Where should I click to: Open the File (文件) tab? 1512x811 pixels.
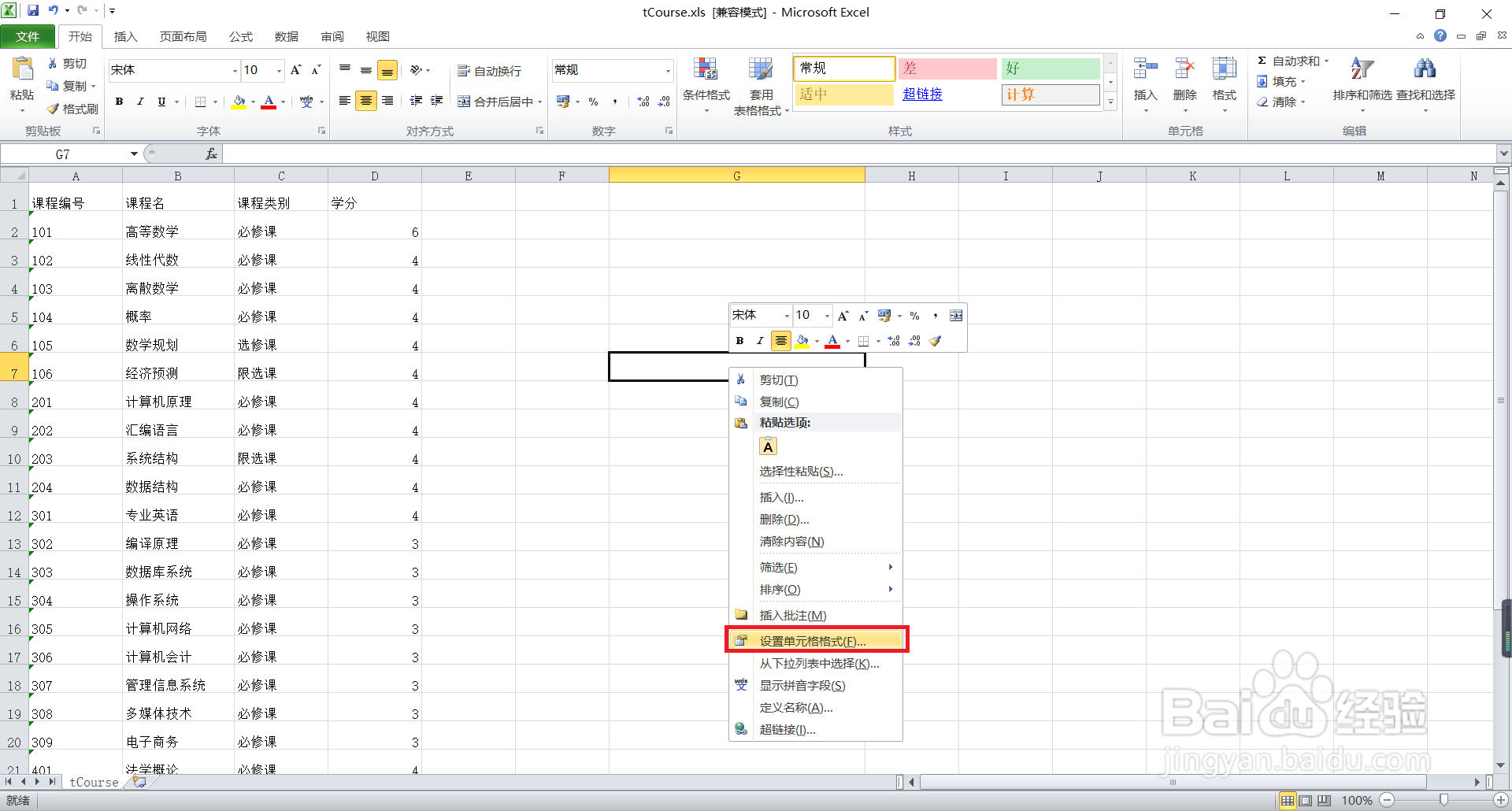[x=28, y=36]
